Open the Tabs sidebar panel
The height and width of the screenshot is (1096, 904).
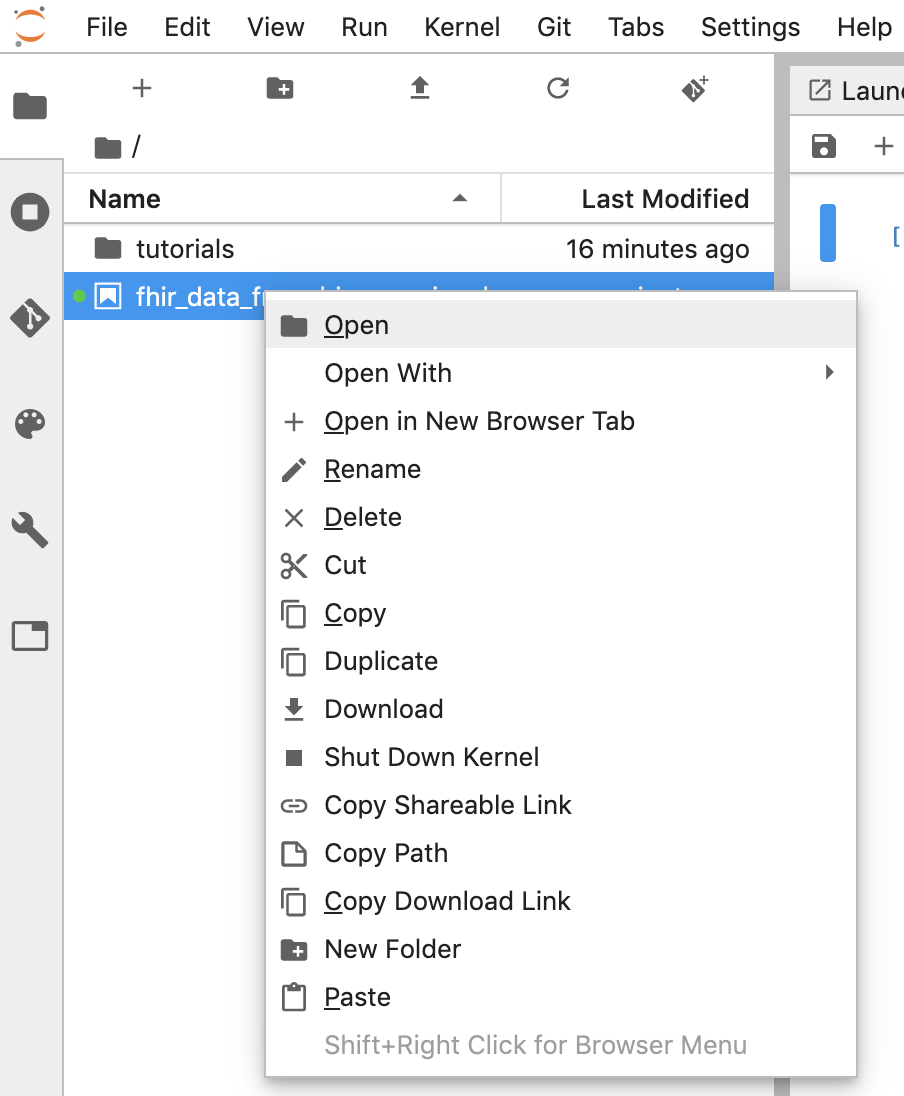tap(30, 636)
